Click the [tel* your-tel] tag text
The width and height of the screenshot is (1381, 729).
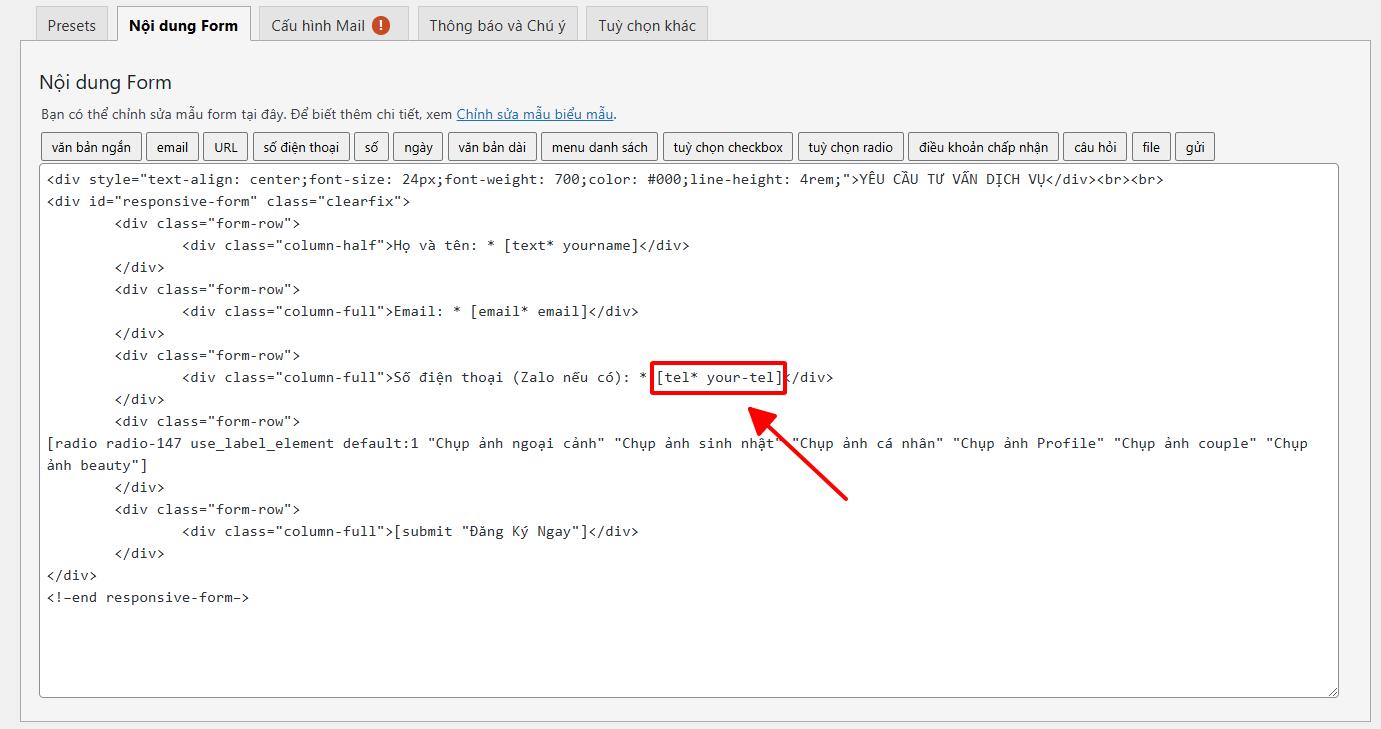click(719, 378)
